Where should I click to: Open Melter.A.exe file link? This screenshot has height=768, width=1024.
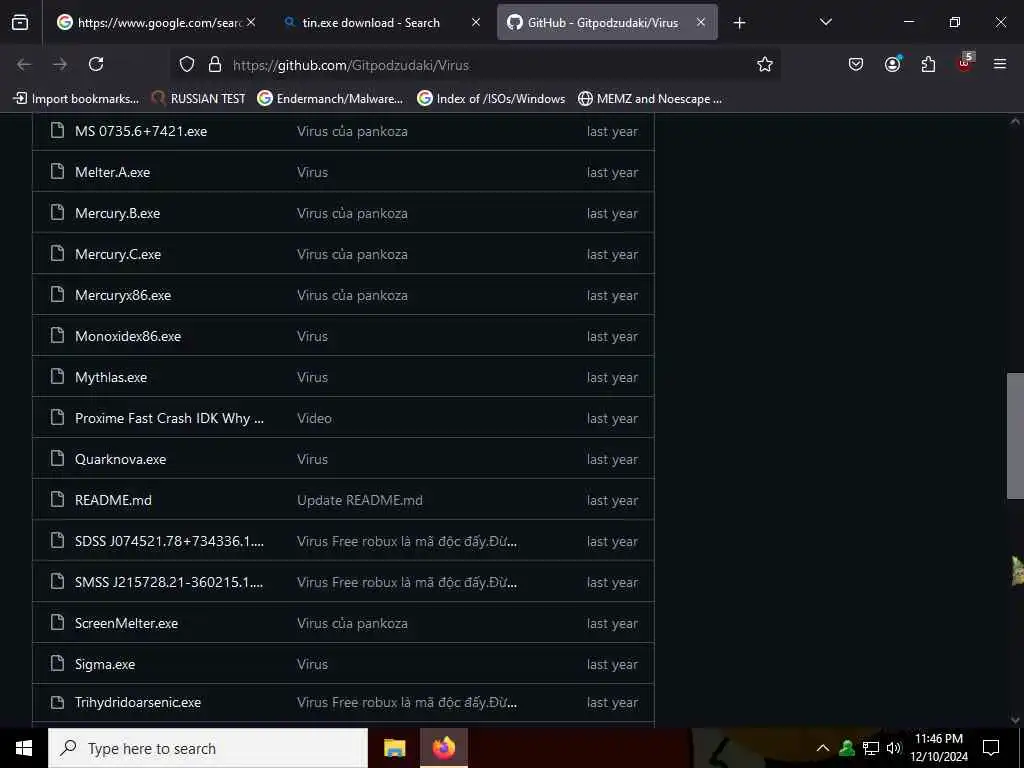coord(112,172)
